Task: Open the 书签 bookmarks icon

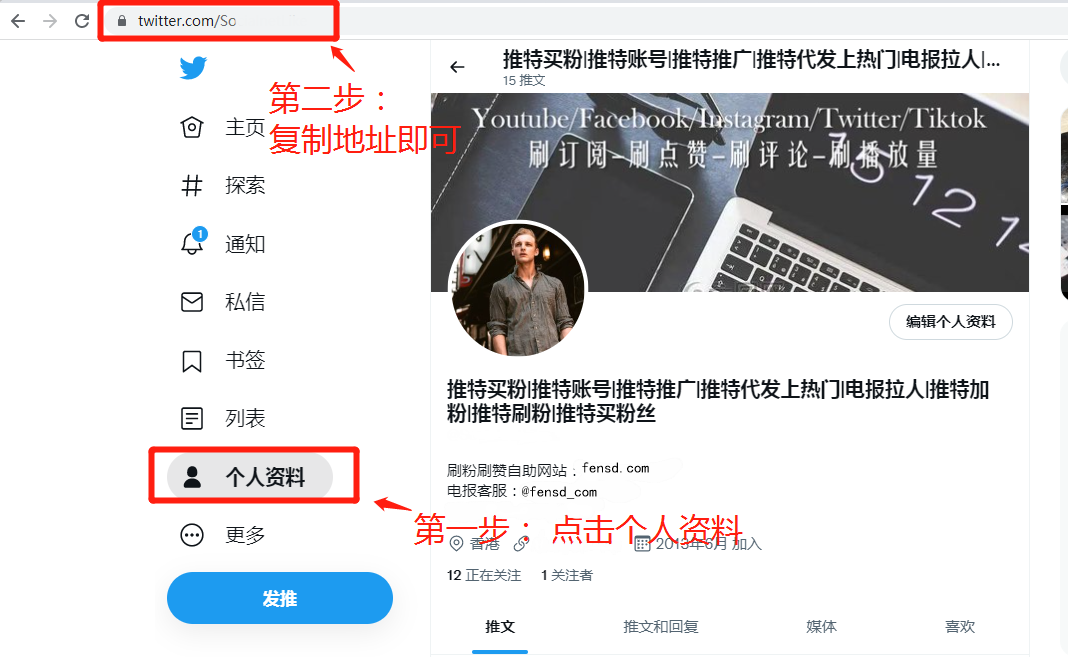Action: click(x=192, y=361)
